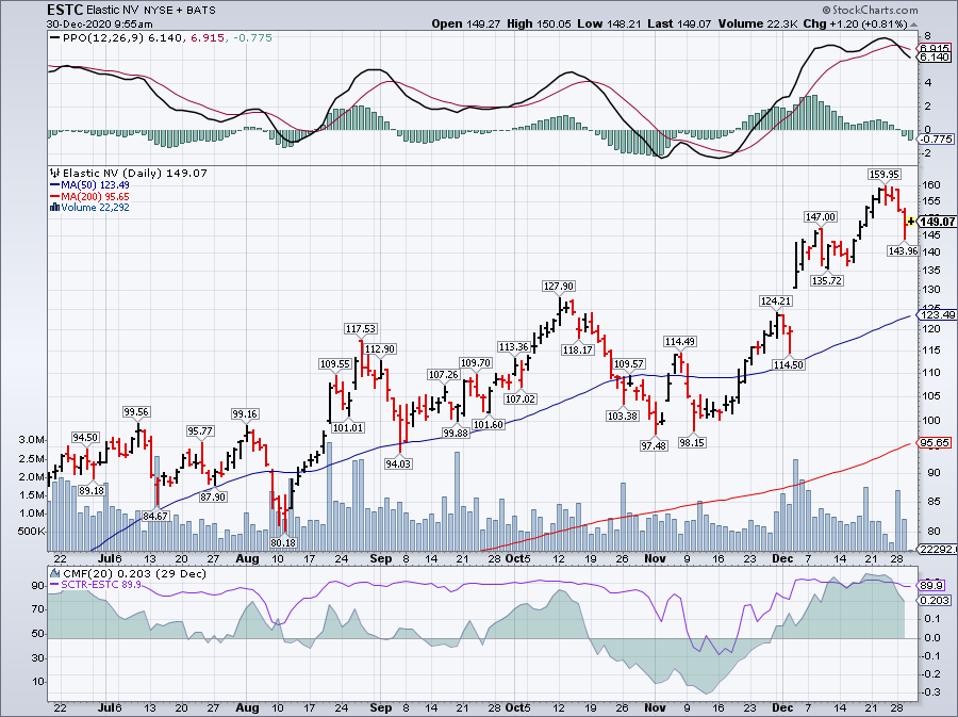This screenshot has width=958, height=717.
Task: Click the 117.53 price high label
Action: coord(360,329)
